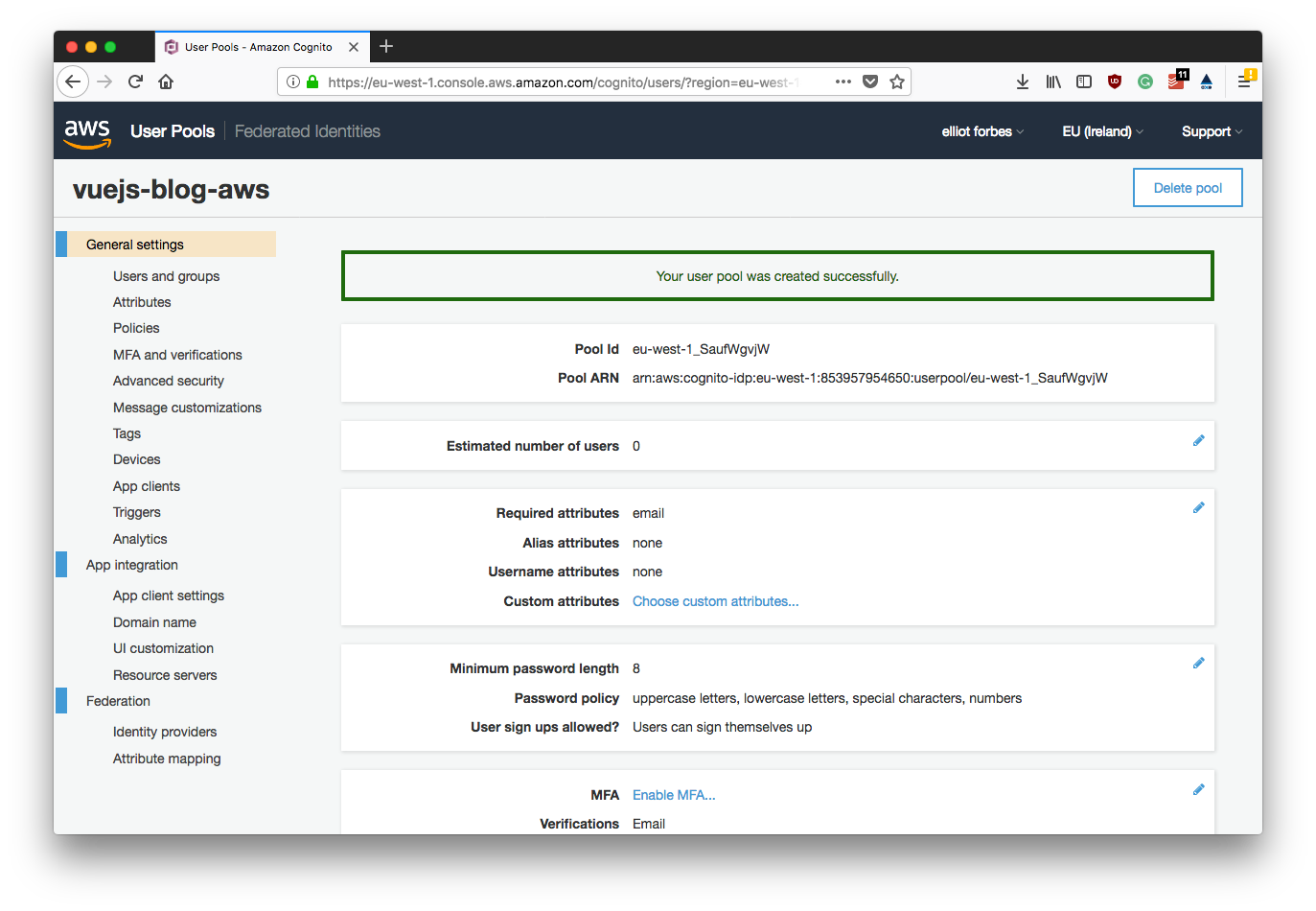This screenshot has width=1316, height=911.
Task: Select General settings in sidebar
Action: click(x=166, y=245)
